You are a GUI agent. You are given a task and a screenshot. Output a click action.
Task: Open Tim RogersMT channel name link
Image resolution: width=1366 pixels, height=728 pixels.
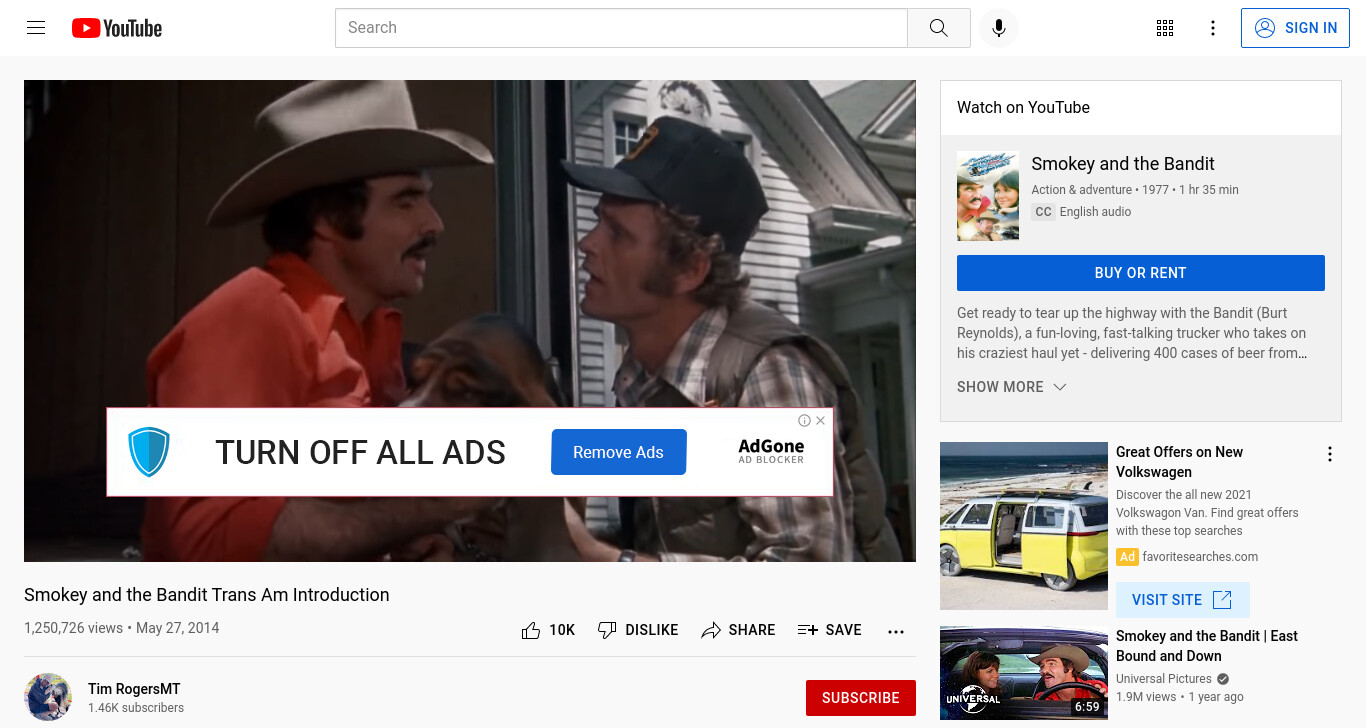[134, 689]
